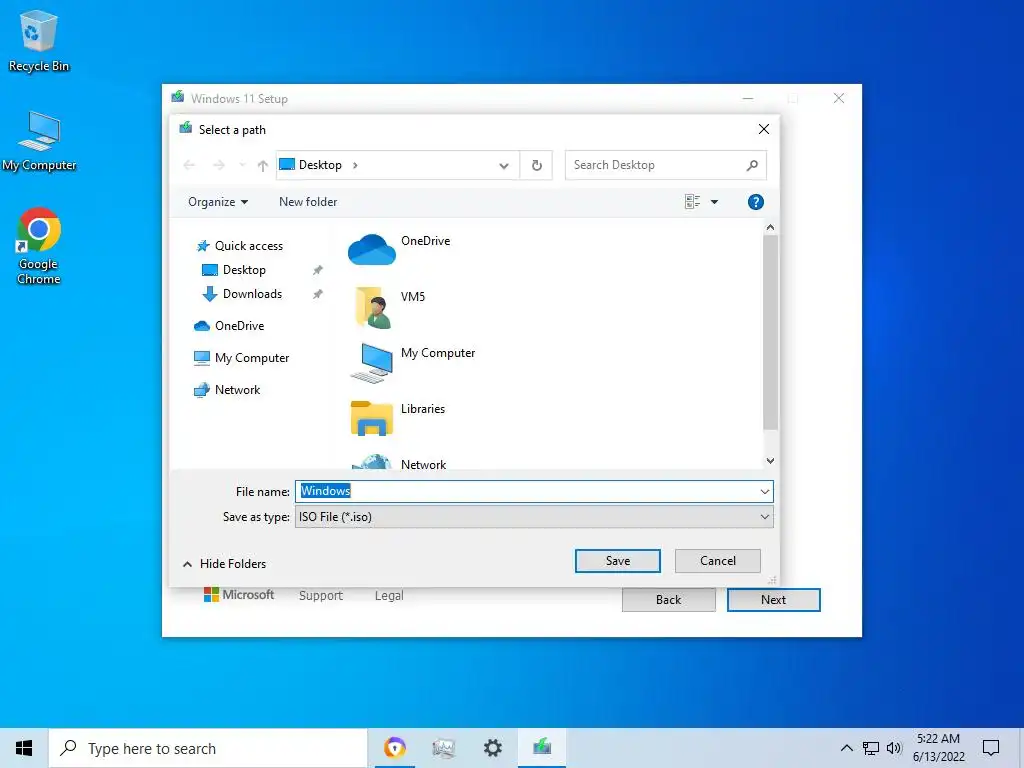Viewport: 1024px width, 768px height.
Task: Select OneDrive in navigation pane
Action: [229, 325]
